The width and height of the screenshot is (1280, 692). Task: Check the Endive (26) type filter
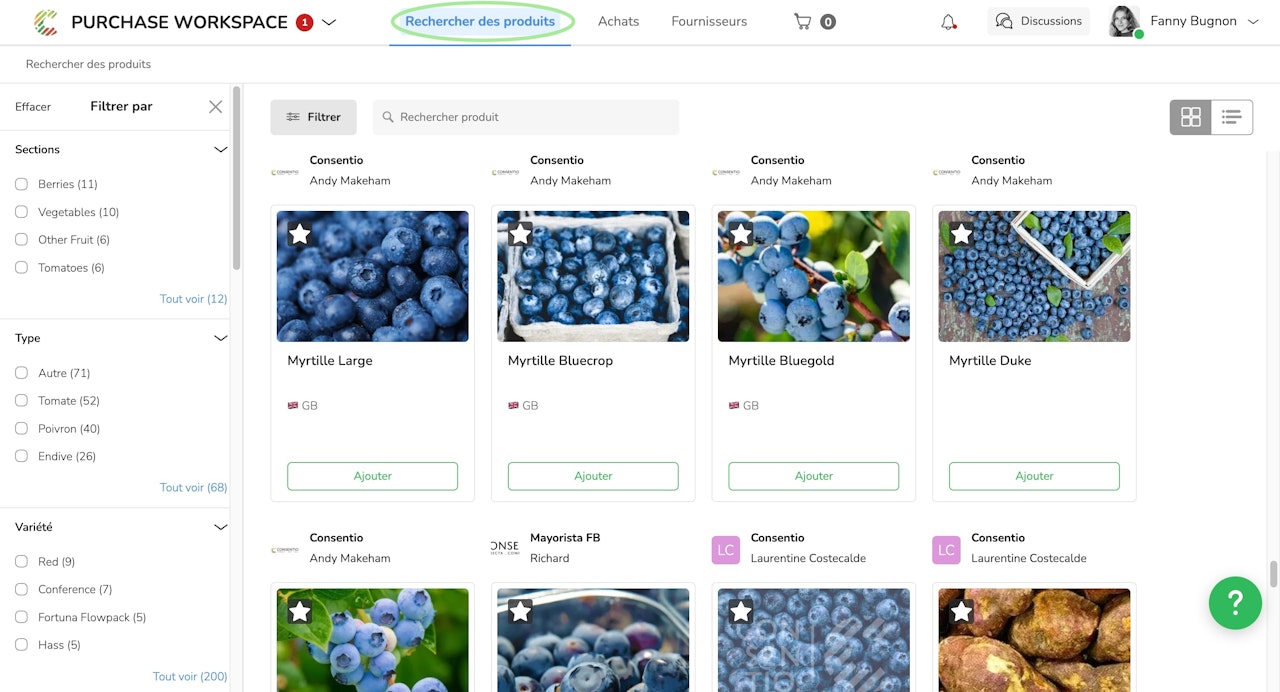point(21,457)
